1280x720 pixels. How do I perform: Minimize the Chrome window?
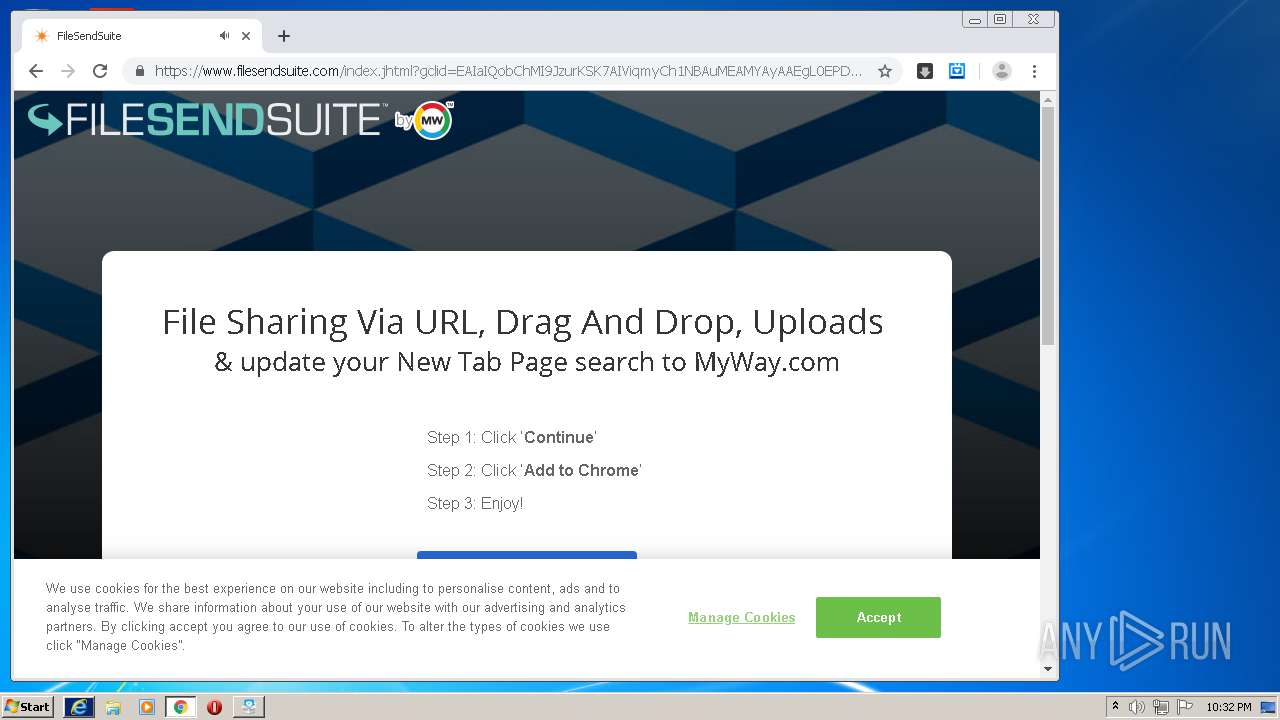(x=975, y=19)
